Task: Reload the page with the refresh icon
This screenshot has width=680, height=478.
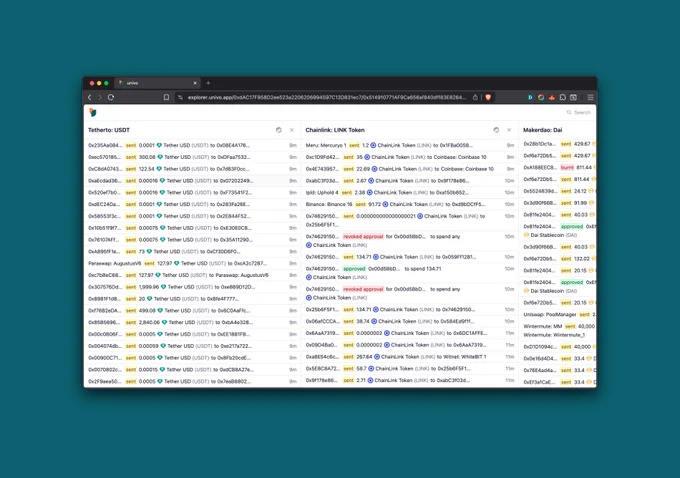Action: point(111,97)
